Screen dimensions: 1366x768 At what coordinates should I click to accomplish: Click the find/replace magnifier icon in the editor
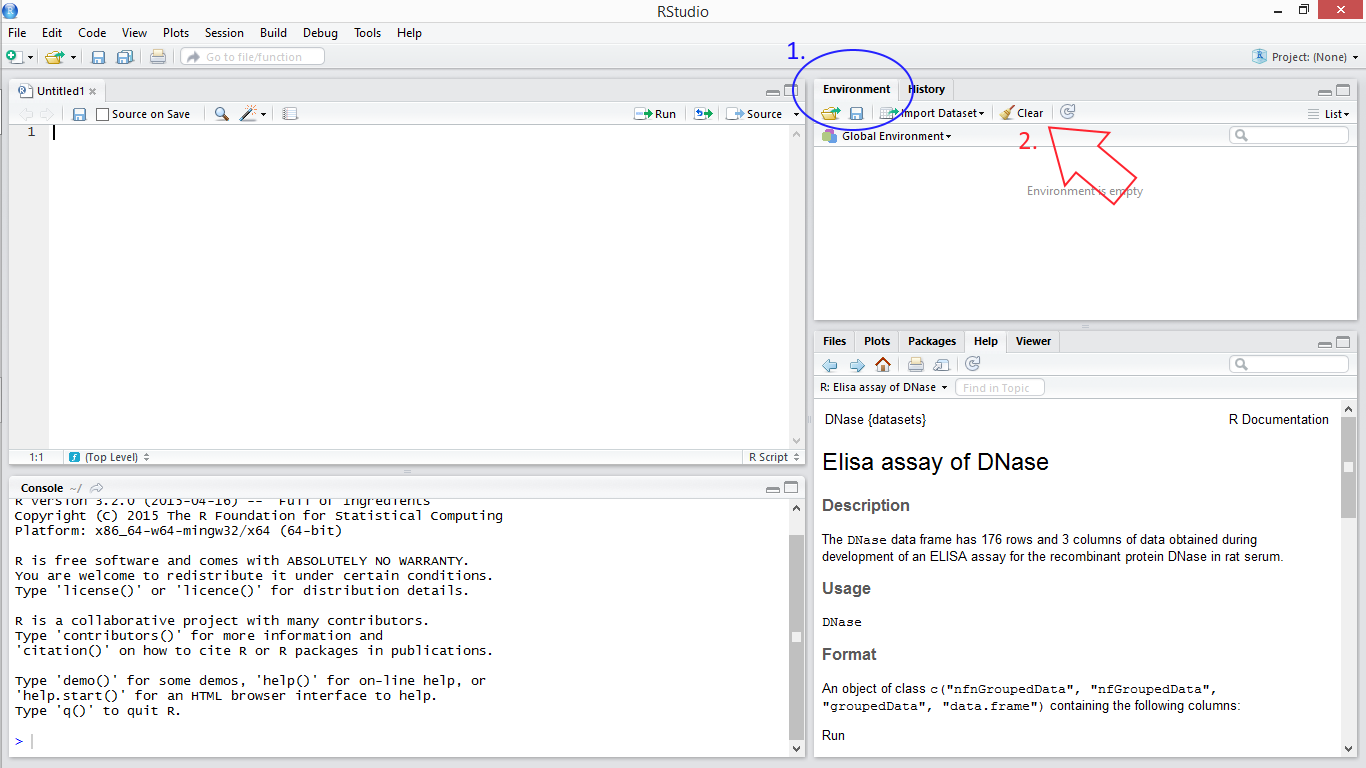[x=221, y=114]
